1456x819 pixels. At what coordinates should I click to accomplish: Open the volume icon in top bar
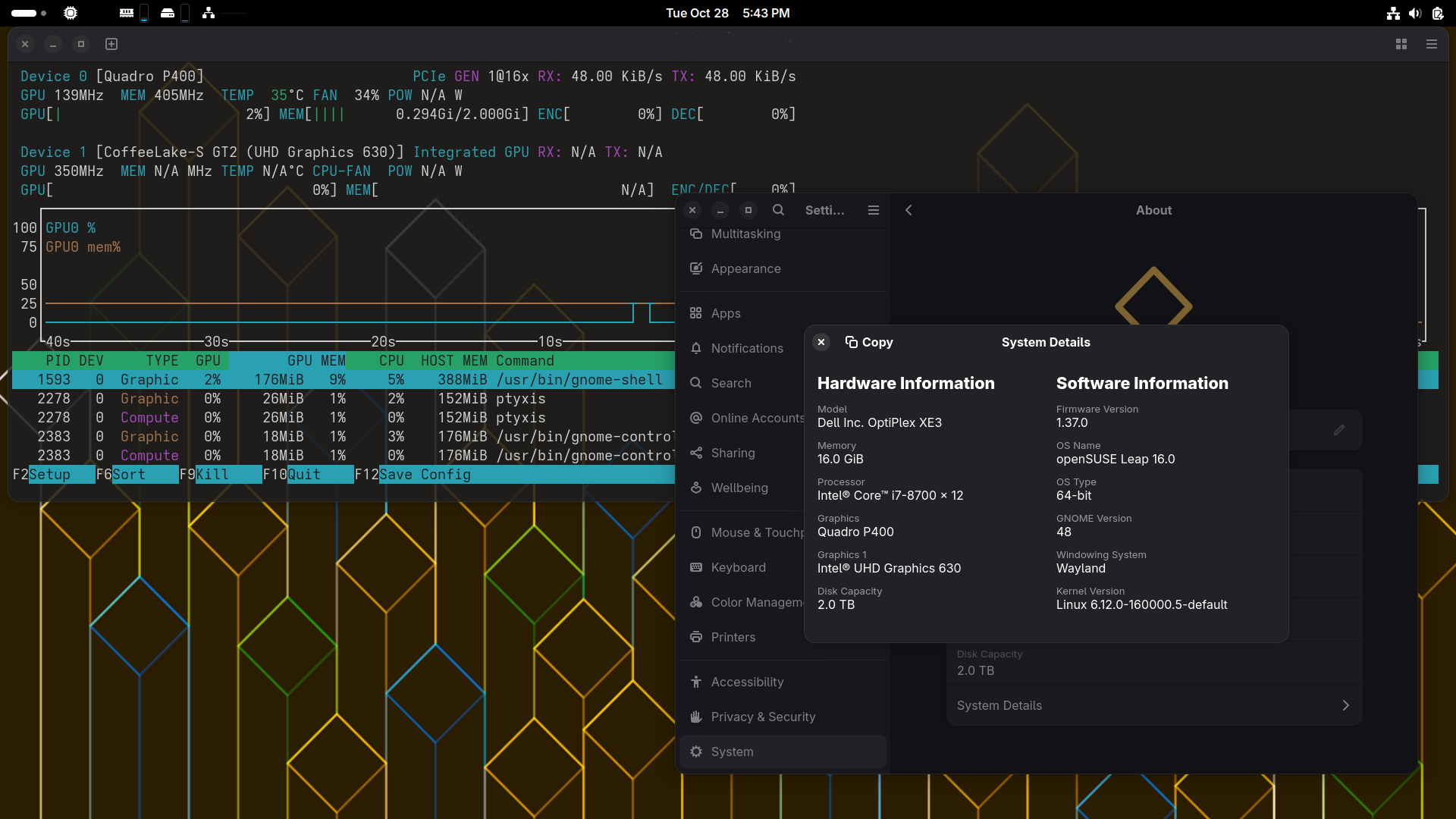[1415, 13]
